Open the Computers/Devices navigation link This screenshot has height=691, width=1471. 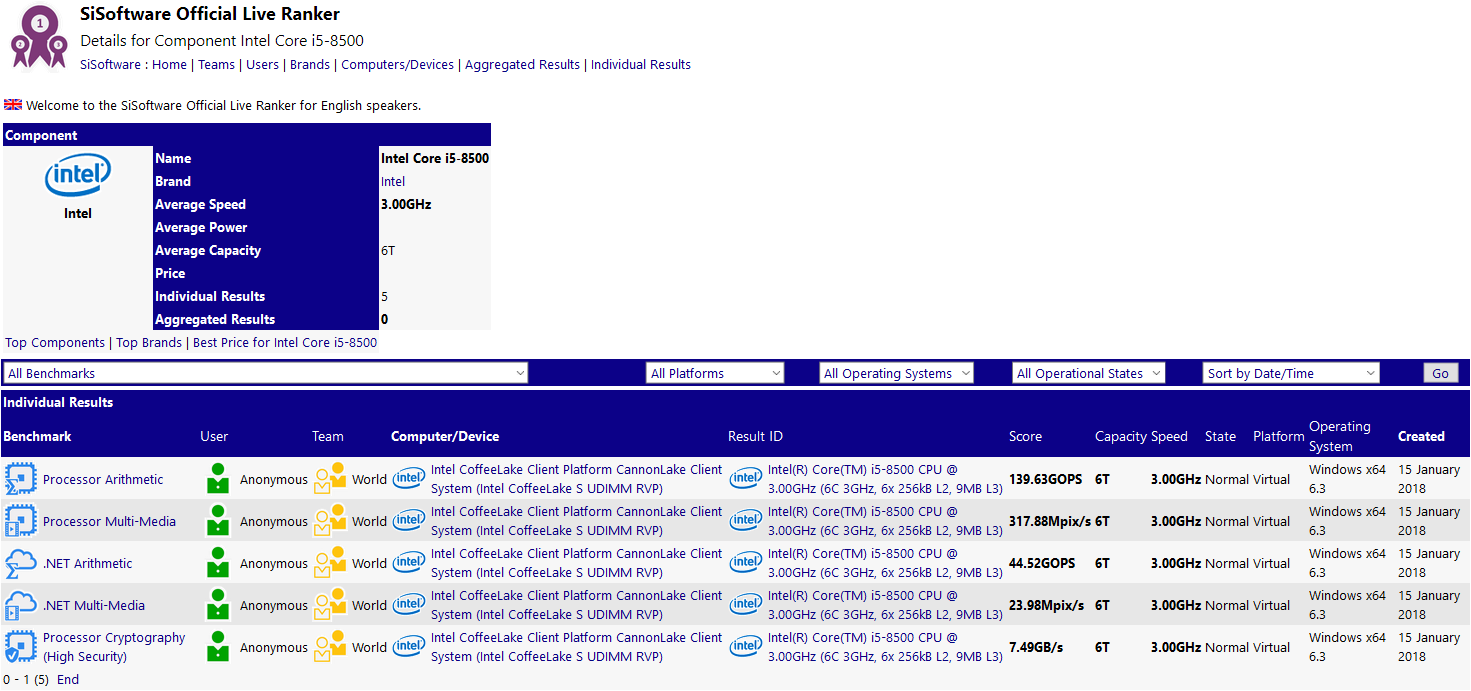pyautogui.click(x=397, y=64)
